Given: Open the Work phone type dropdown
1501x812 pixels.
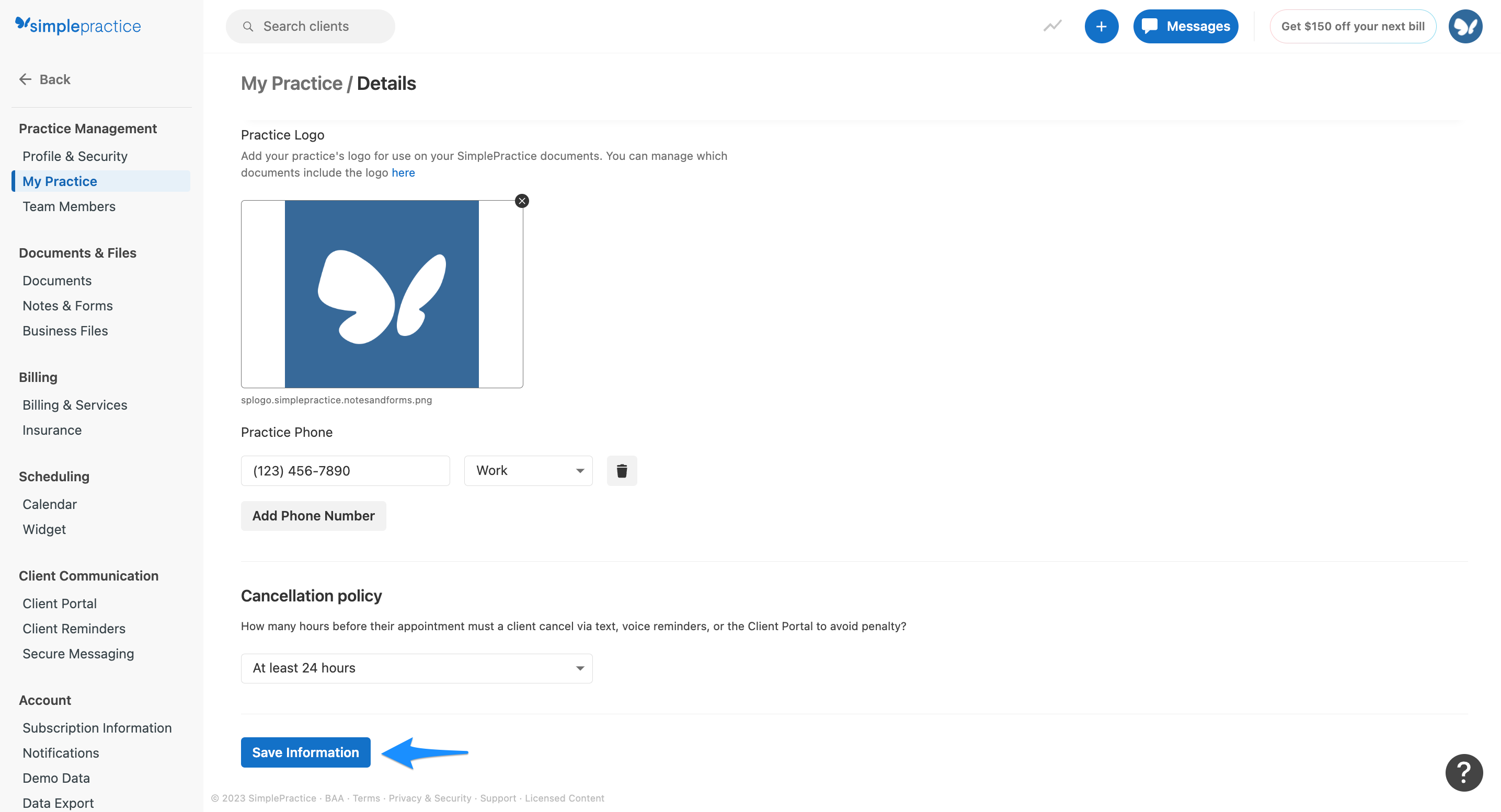Looking at the screenshot, I should 528,471.
